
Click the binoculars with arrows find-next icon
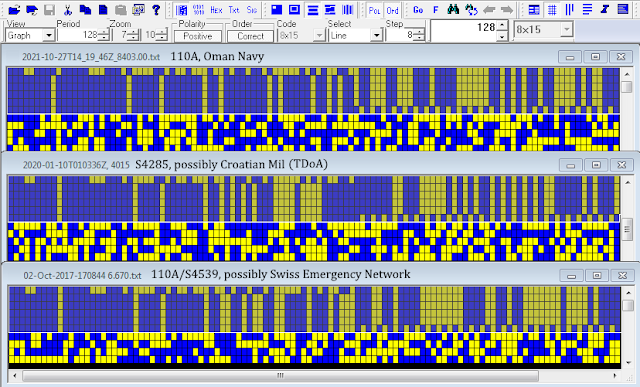[x=471, y=10]
